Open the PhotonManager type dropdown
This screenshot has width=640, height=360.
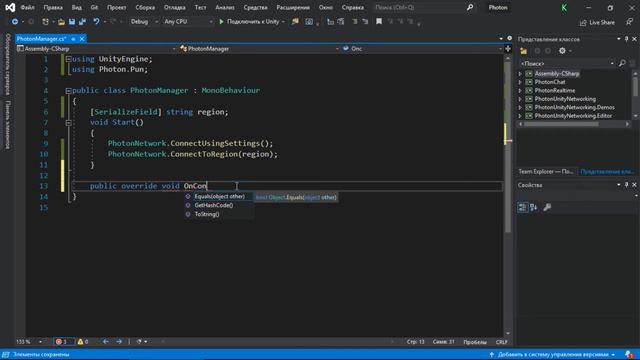(x=260, y=49)
